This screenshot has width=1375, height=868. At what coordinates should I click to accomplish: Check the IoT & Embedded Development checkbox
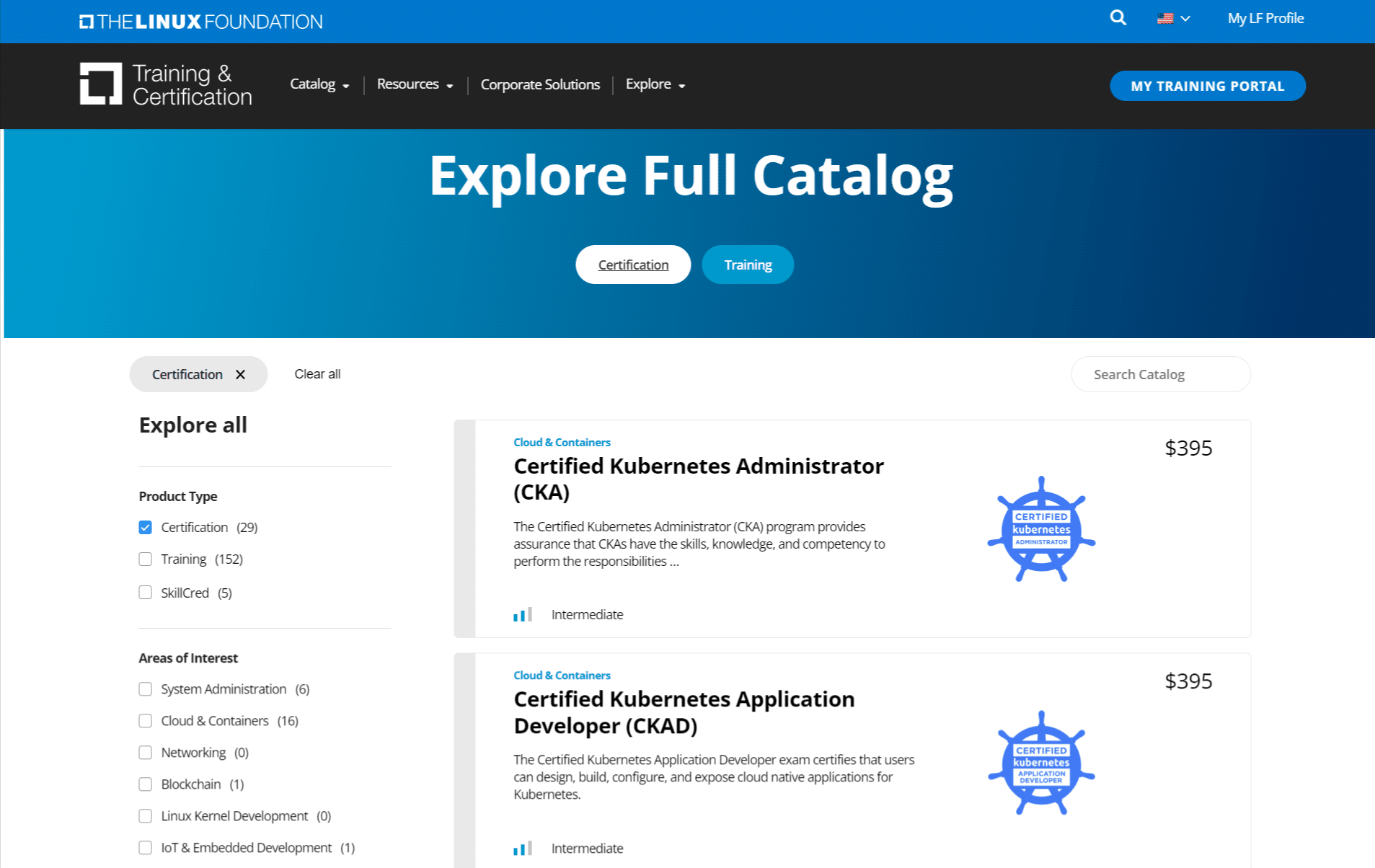146,848
